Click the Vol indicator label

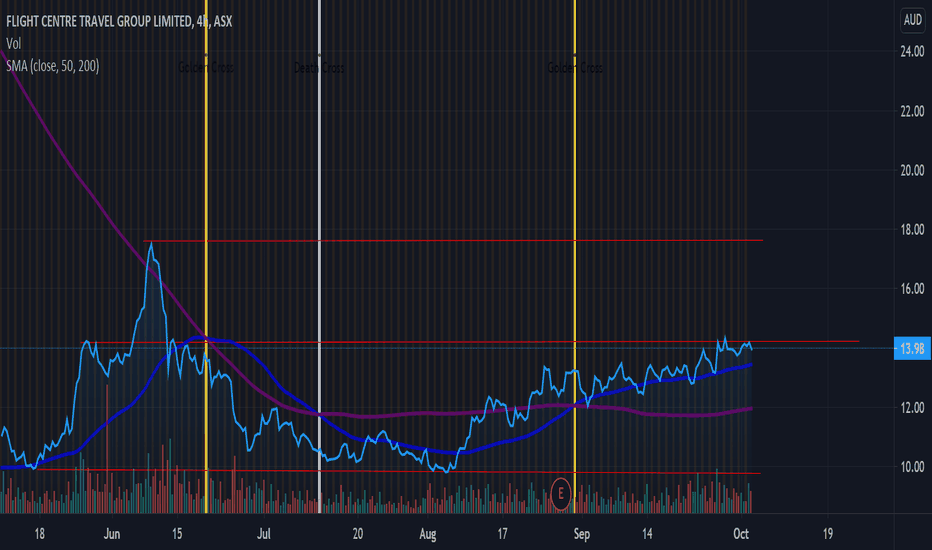point(14,43)
